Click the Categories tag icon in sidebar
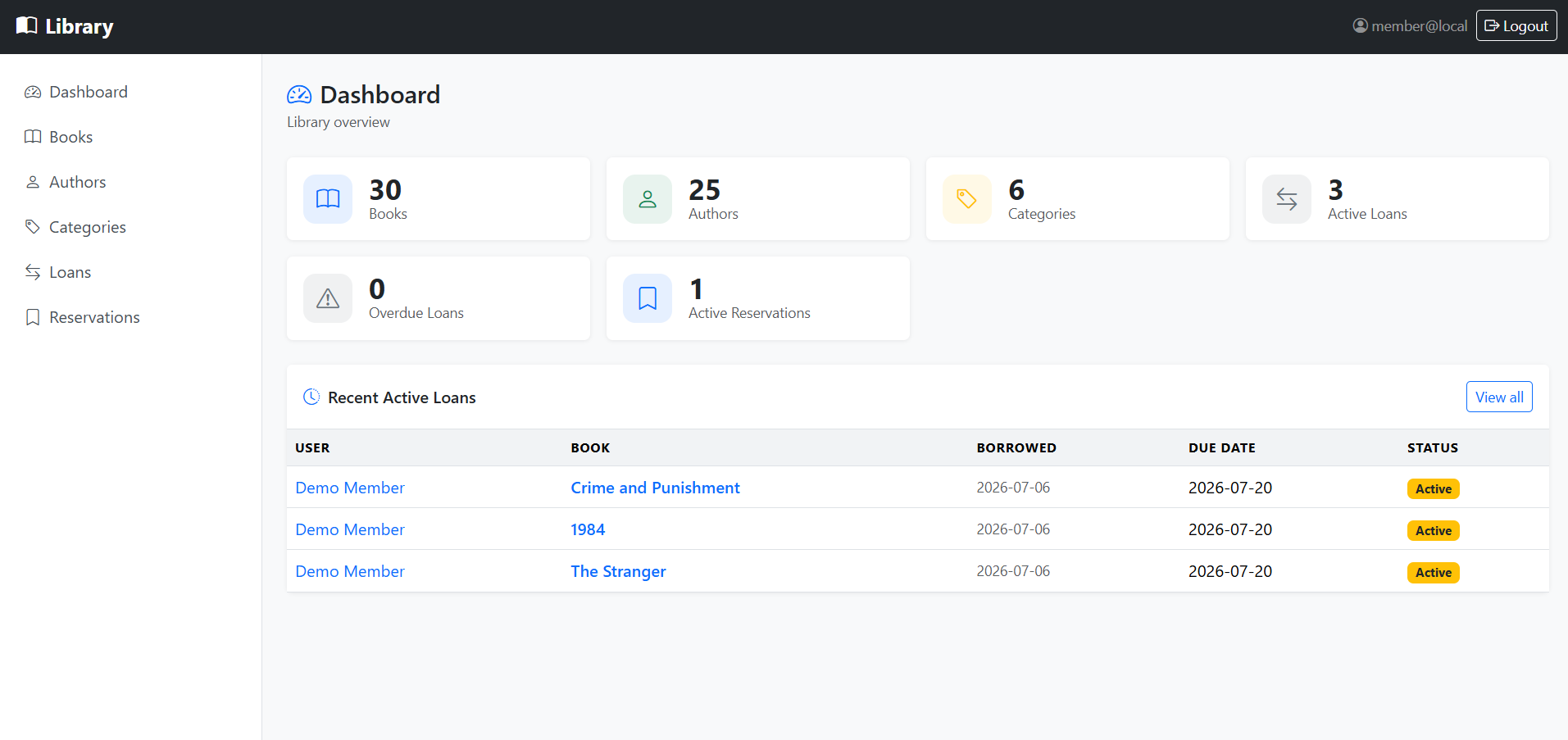This screenshot has width=1568, height=740. 33,227
